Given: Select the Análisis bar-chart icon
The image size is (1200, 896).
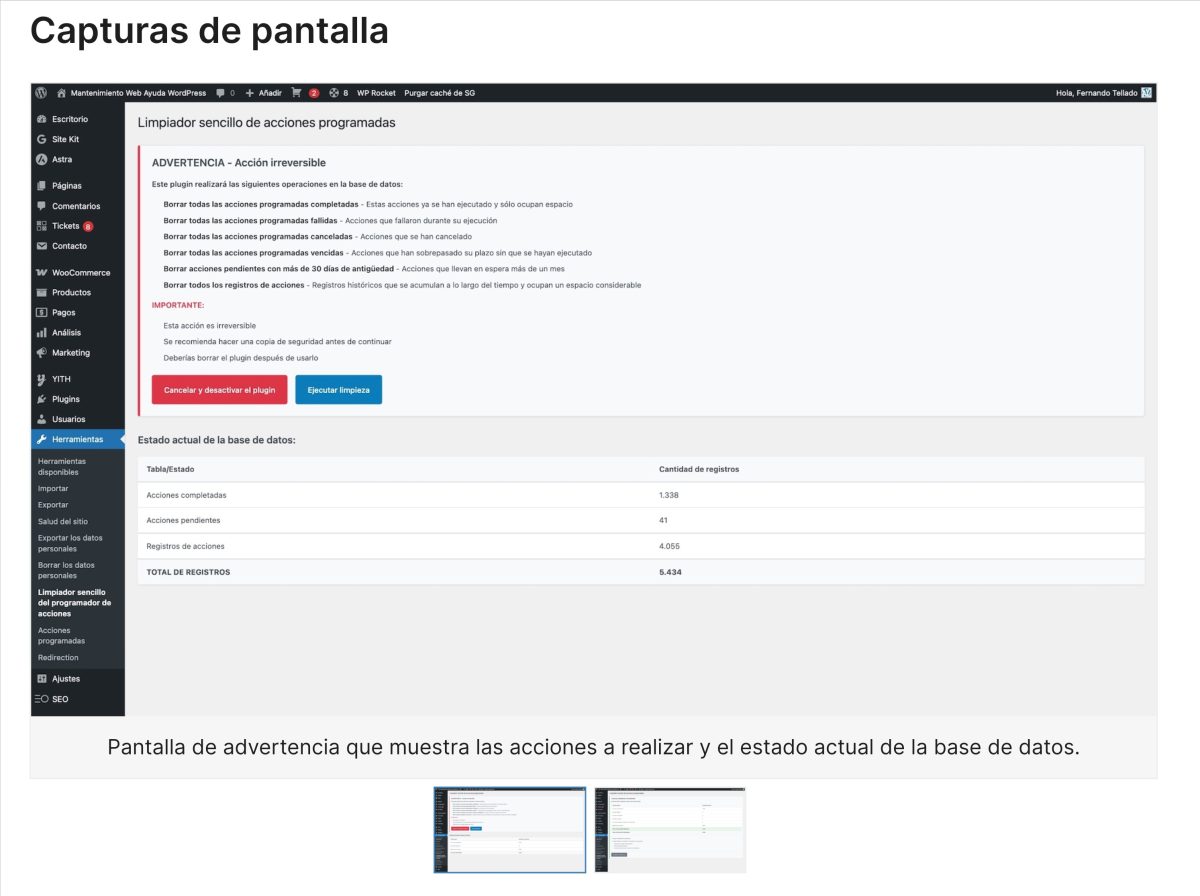Looking at the screenshot, I should point(39,332).
